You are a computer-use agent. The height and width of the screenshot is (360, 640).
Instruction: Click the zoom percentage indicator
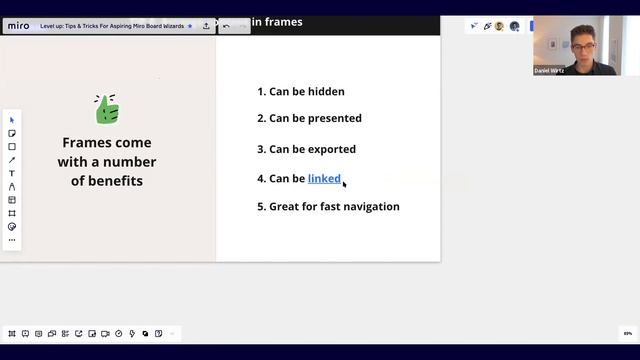[x=628, y=333]
